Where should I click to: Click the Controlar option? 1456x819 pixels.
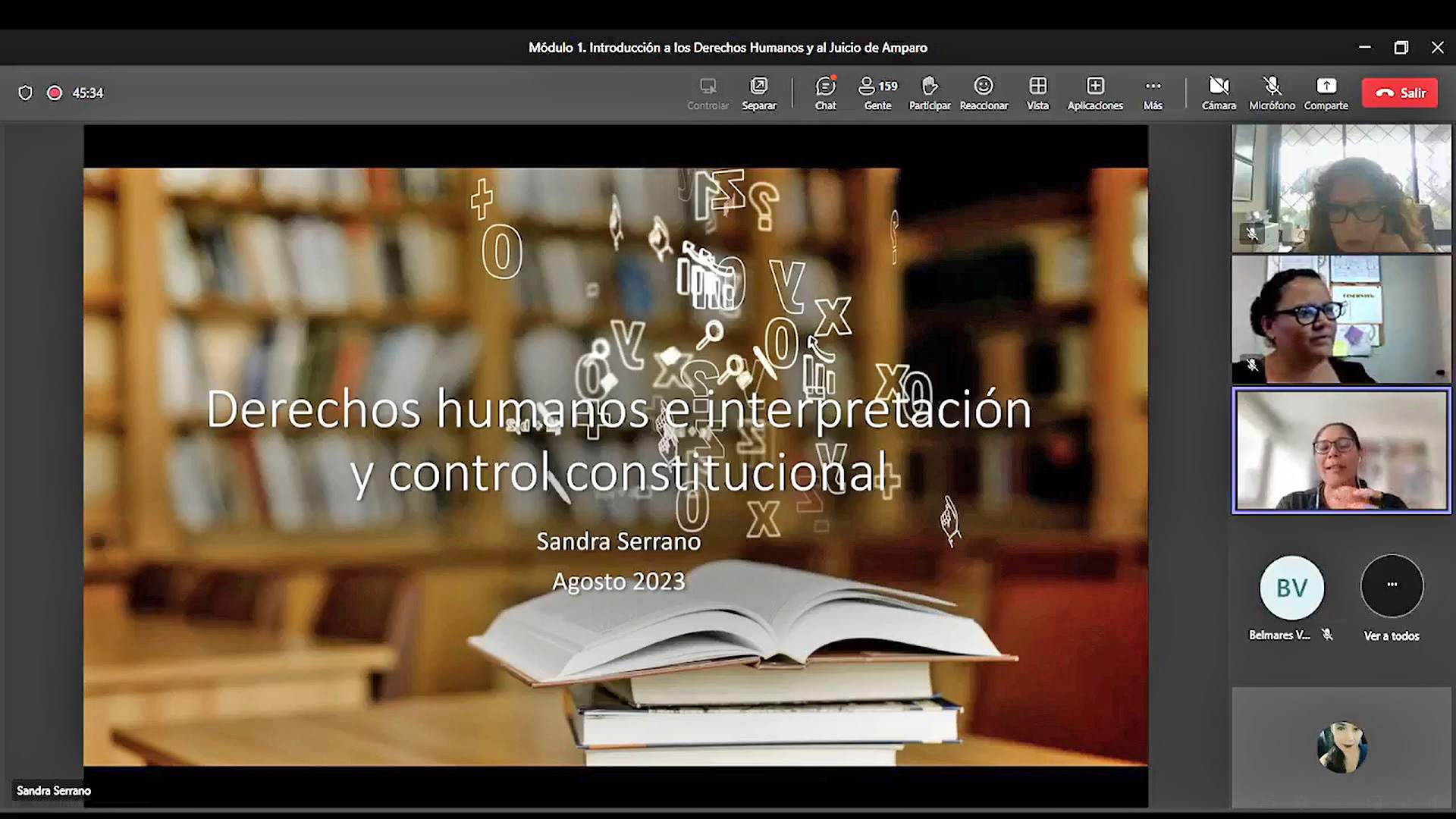[708, 93]
